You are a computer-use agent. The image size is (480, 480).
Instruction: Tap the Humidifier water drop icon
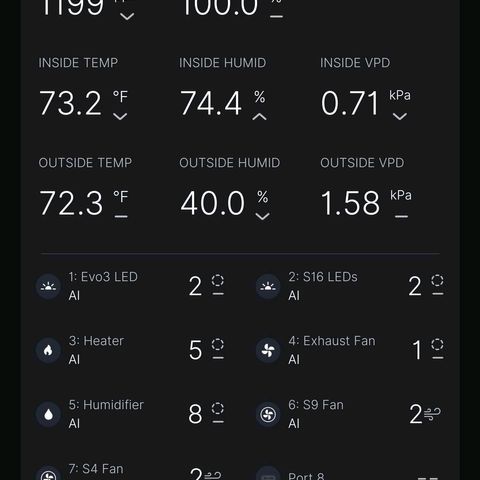click(x=48, y=414)
